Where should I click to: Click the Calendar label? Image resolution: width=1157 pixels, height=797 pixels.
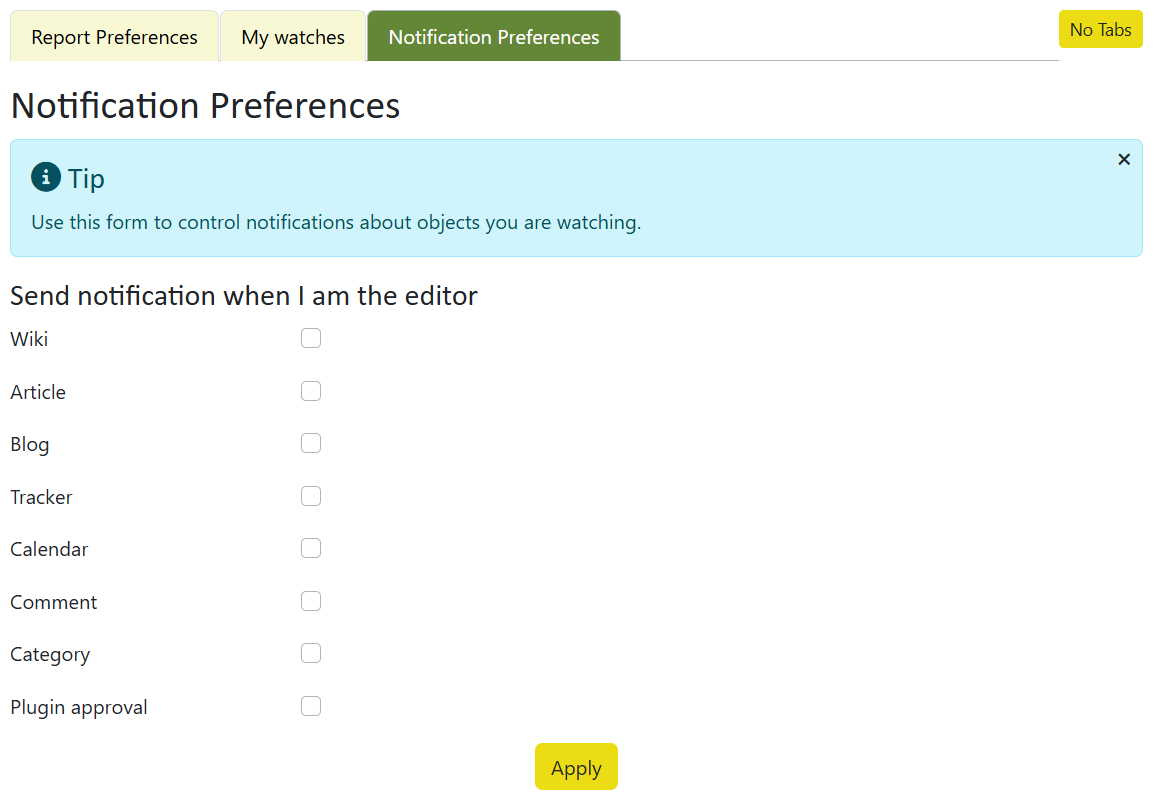point(49,550)
